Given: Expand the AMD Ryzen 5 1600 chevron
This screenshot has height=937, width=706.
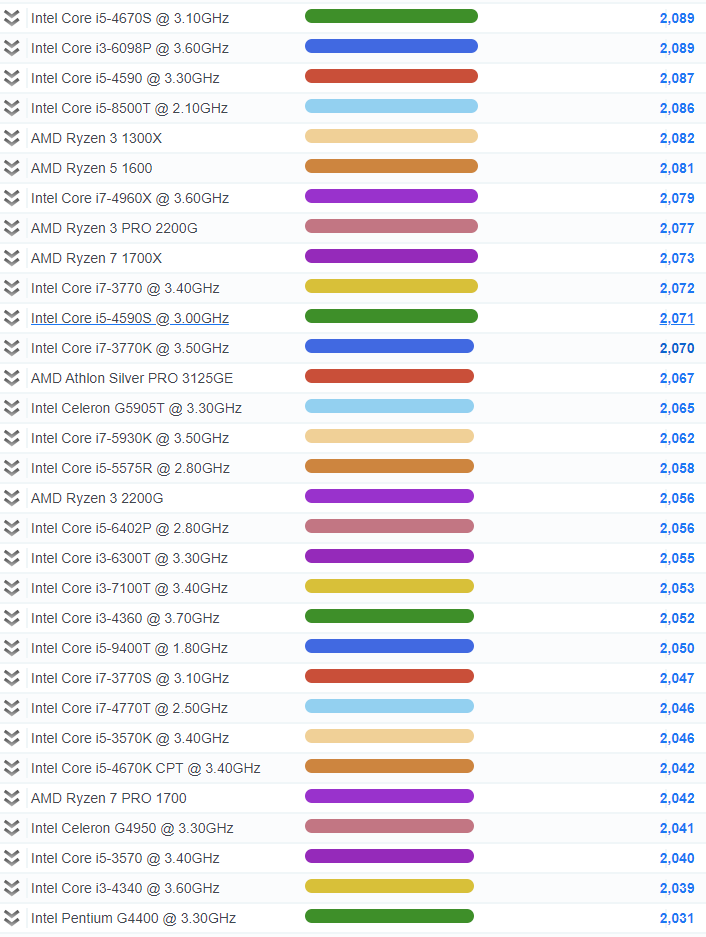Looking at the screenshot, I should (x=11, y=168).
